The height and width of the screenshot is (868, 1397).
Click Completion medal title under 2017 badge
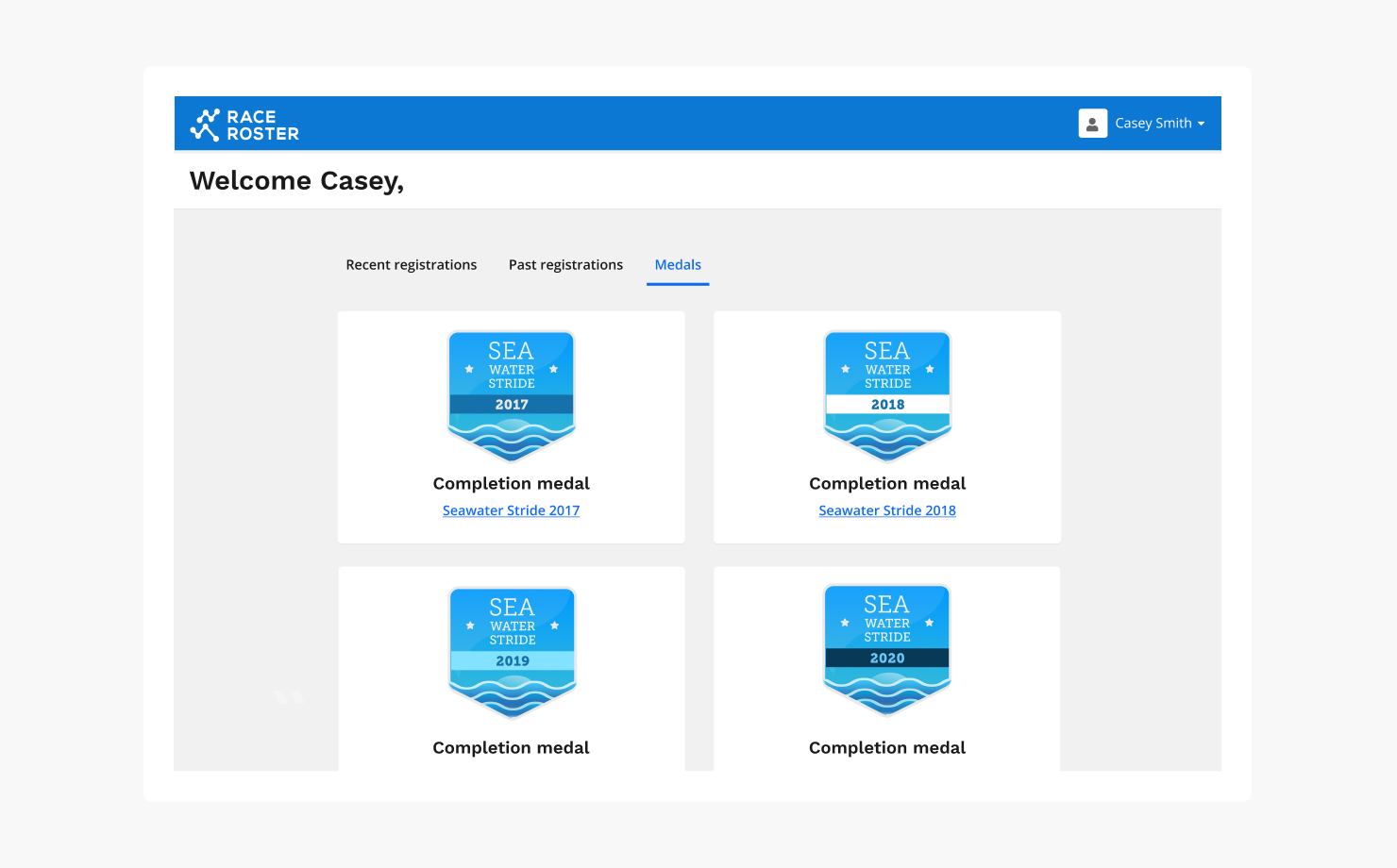point(511,483)
